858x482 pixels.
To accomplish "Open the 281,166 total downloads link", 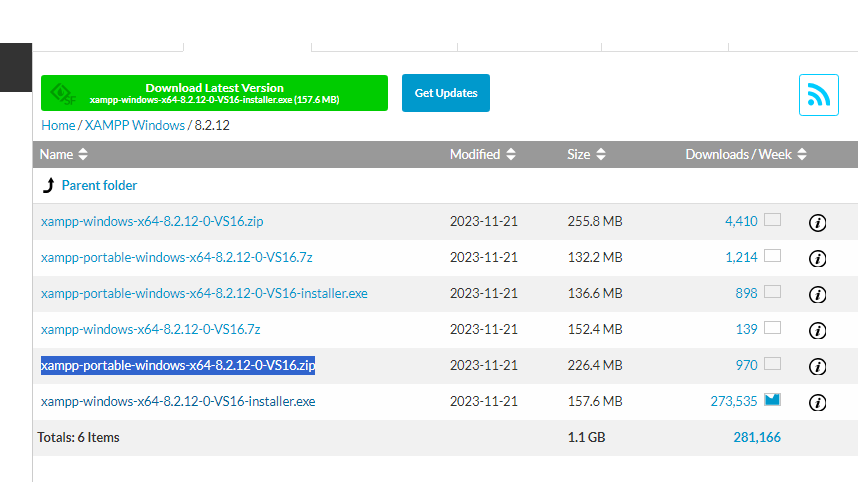I will coord(757,437).
